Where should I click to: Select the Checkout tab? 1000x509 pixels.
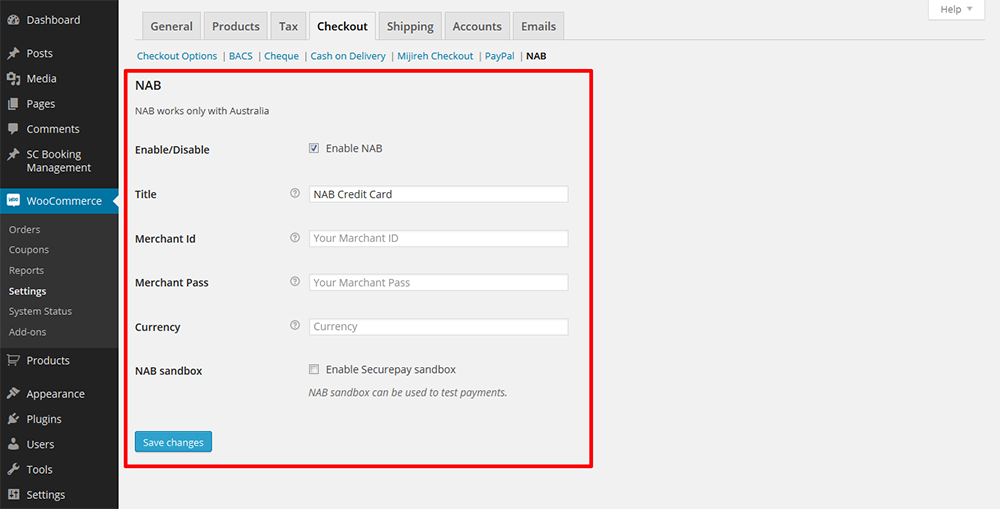(x=342, y=26)
